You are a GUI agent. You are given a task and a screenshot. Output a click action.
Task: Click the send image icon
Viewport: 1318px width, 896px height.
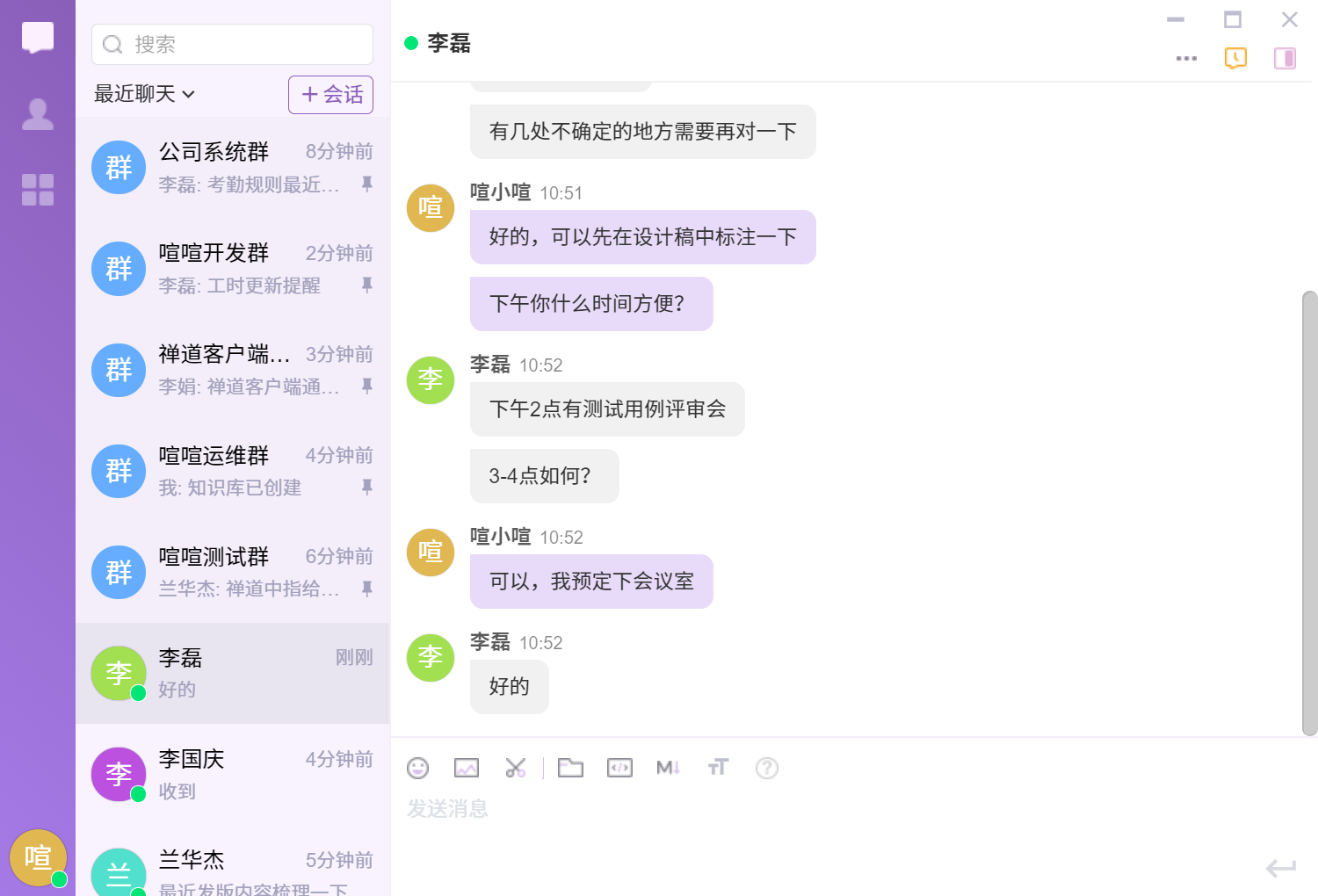(x=467, y=769)
